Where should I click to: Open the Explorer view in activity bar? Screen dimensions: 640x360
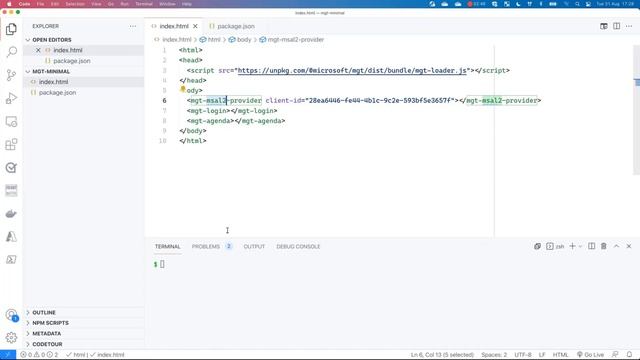tap(11, 29)
